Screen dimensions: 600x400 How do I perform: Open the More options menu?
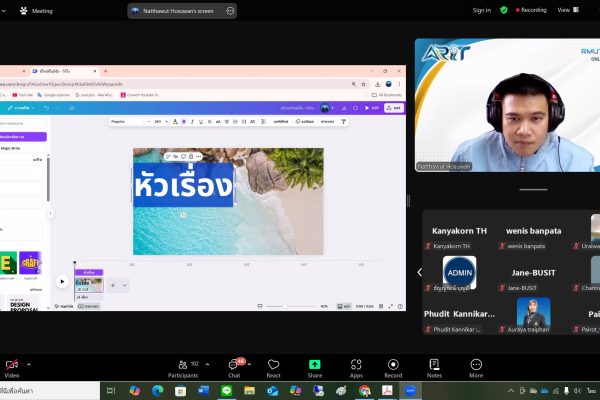[476, 368]
